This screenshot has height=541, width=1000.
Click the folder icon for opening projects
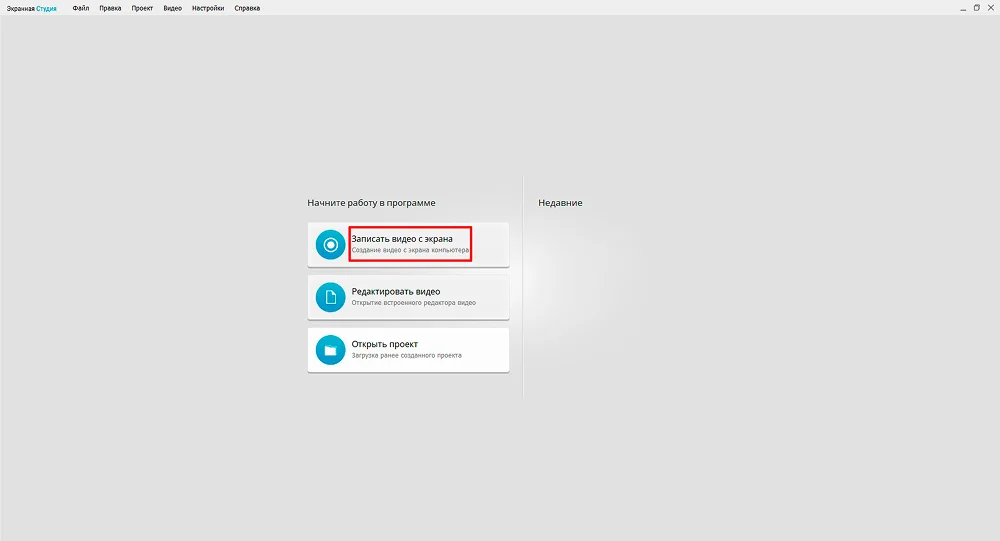pos(330,350)
